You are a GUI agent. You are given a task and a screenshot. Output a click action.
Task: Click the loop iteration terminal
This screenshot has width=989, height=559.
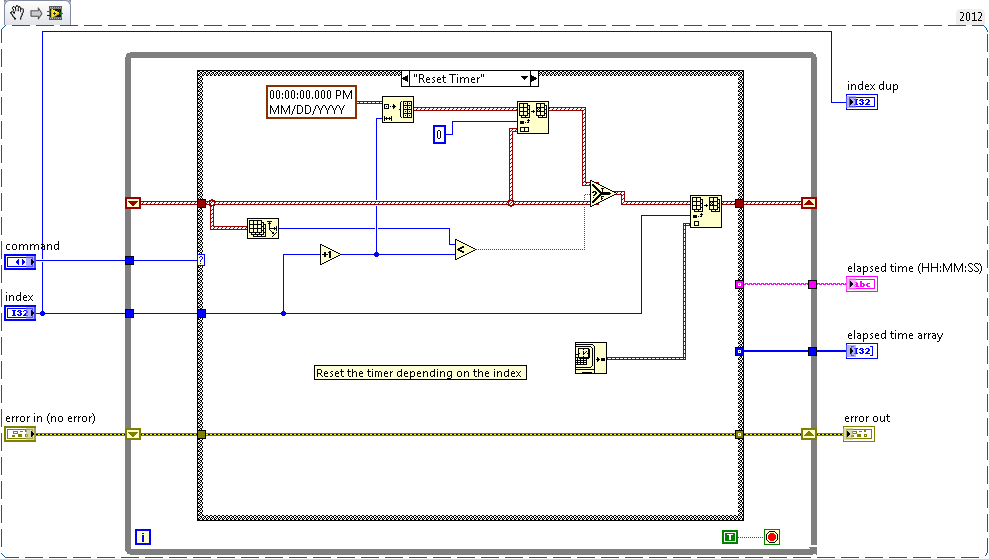tap(143, 536)
